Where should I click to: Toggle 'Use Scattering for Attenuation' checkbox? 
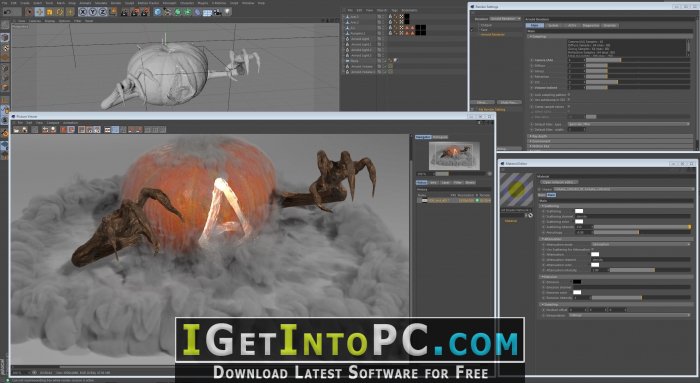click(592, 250)
